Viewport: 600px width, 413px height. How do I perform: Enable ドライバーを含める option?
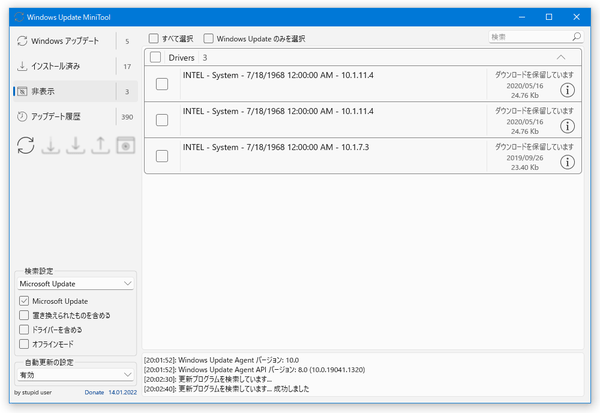click(x=24, y=330)
